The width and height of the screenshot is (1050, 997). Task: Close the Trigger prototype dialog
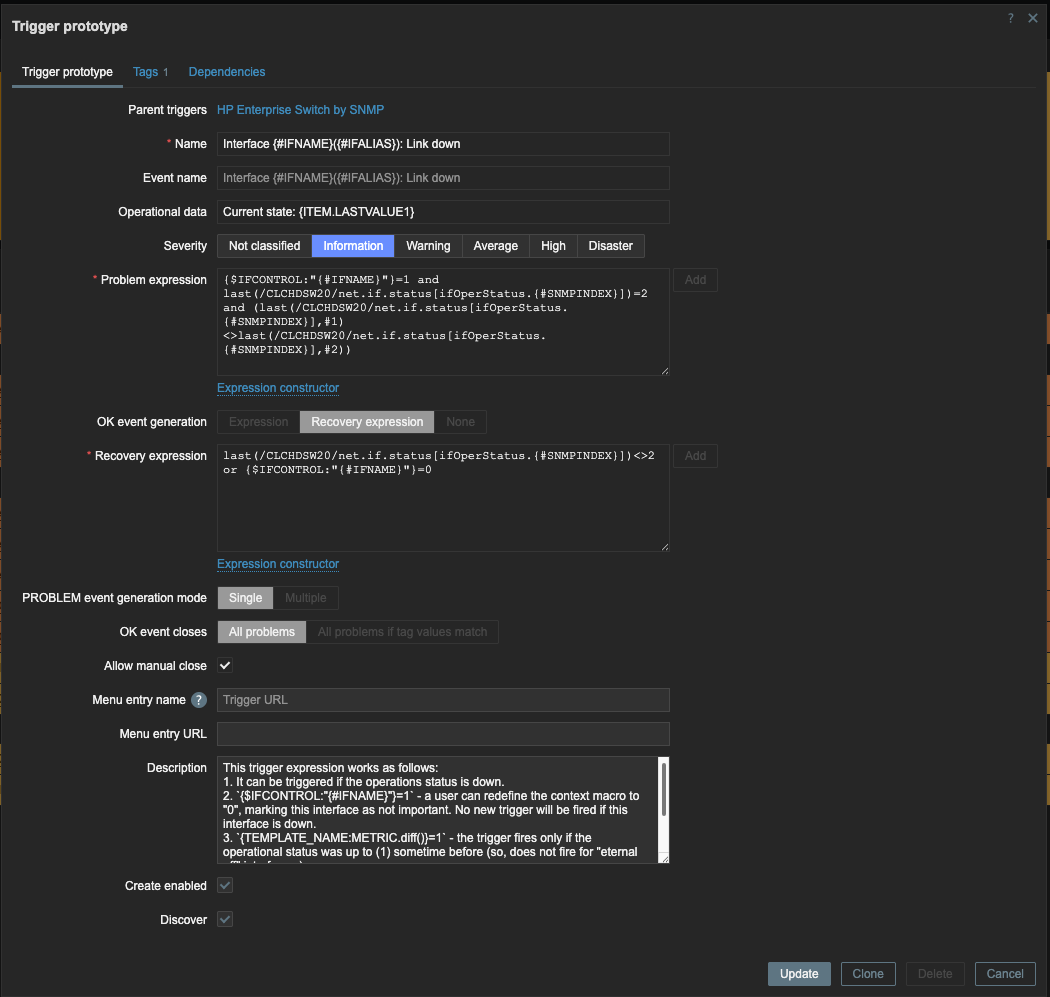(1033, 18)
